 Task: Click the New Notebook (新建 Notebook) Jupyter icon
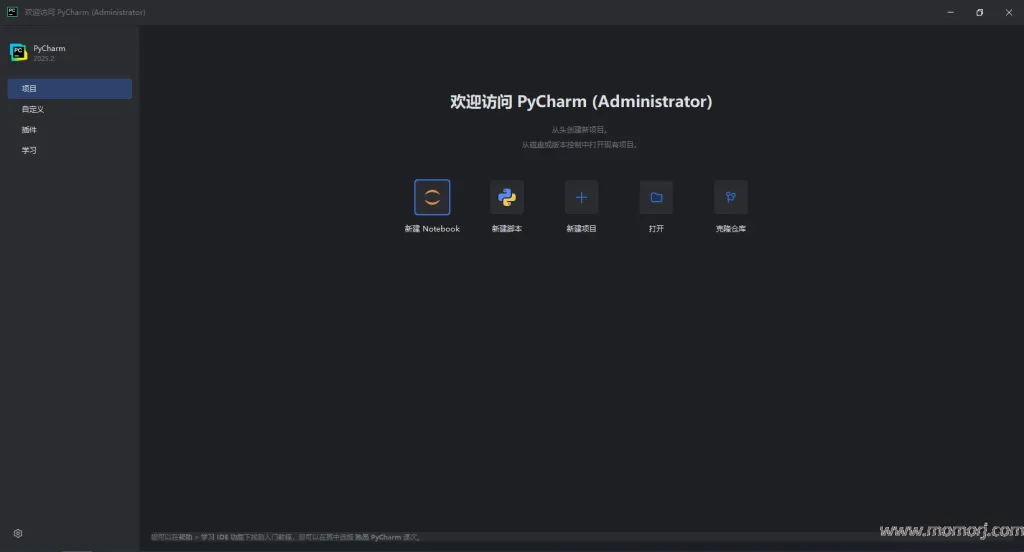tap(432, 197)
